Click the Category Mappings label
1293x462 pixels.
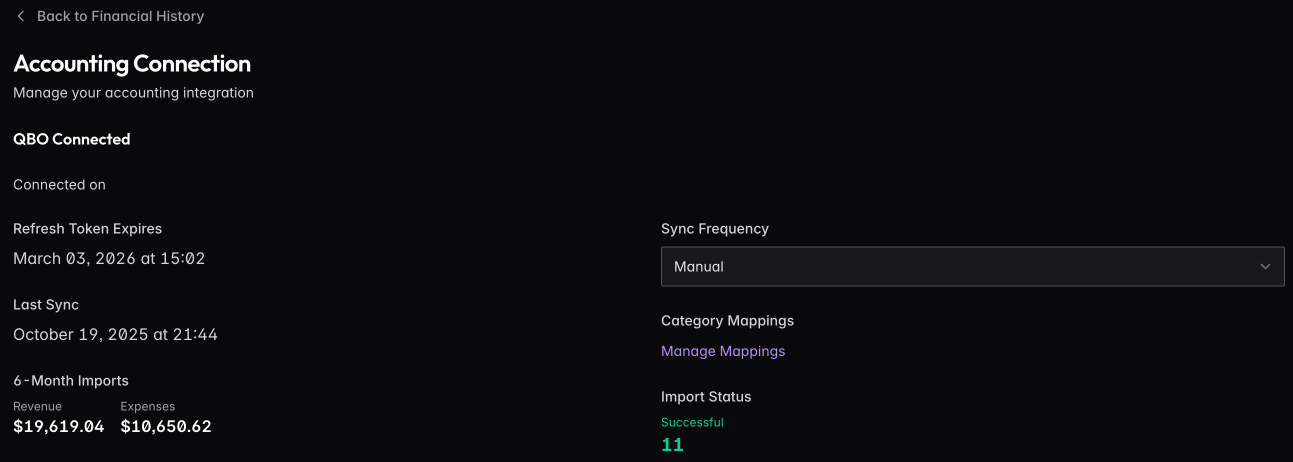click(727, 320)
